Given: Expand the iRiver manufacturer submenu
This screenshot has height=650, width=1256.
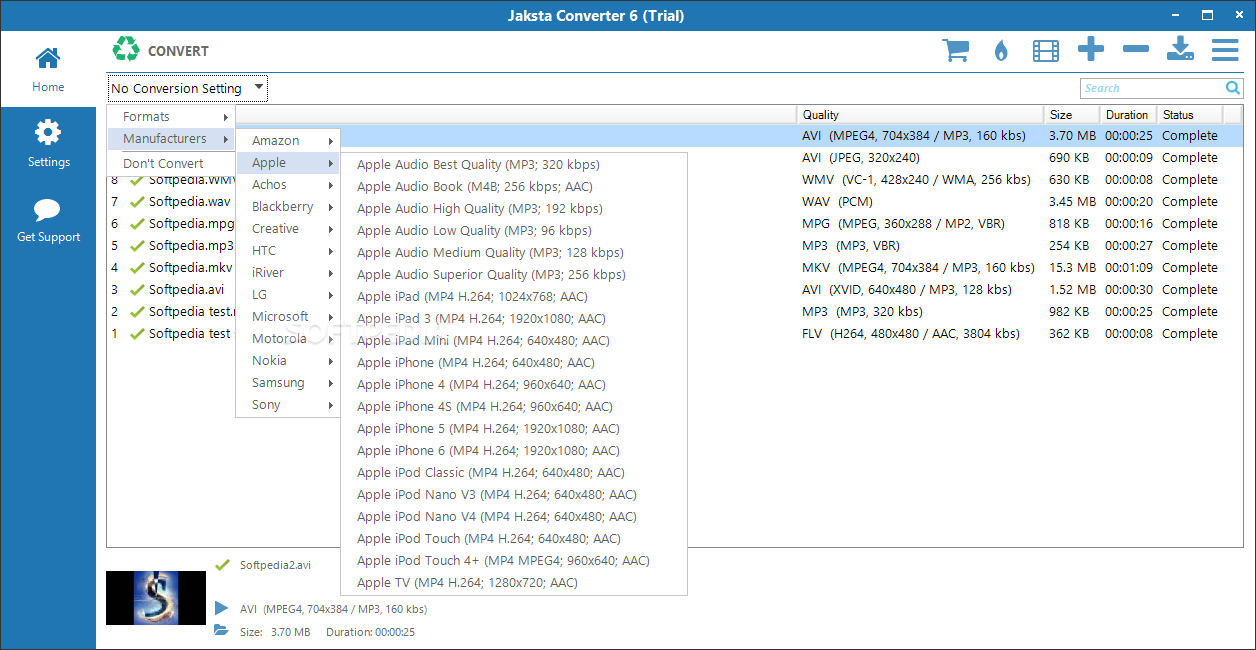Looking at the screenshot, I should pos(288,273).
